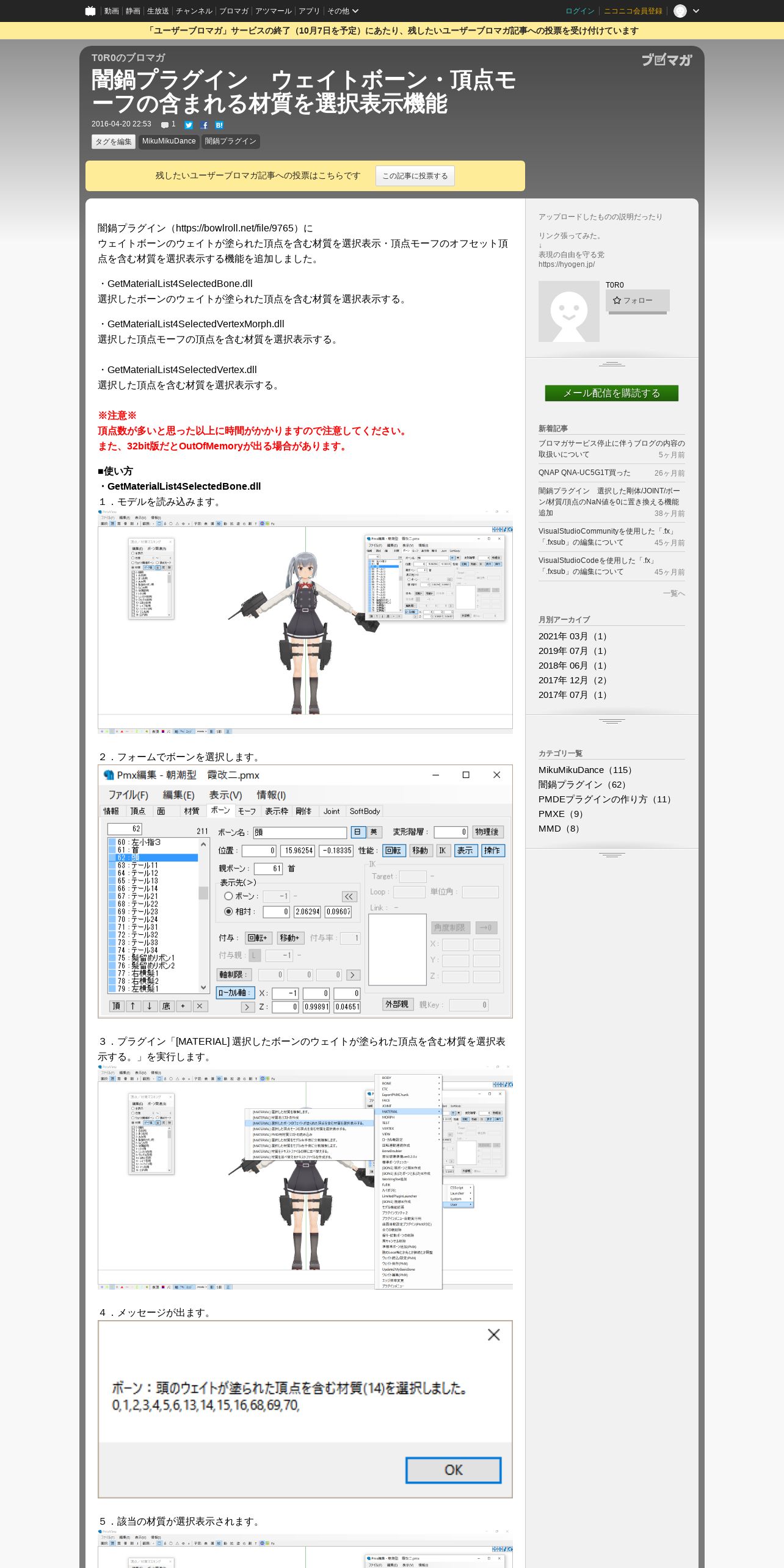Click ファイル(F) menu in Pmx編集 screenshot

tap(128, 794)
